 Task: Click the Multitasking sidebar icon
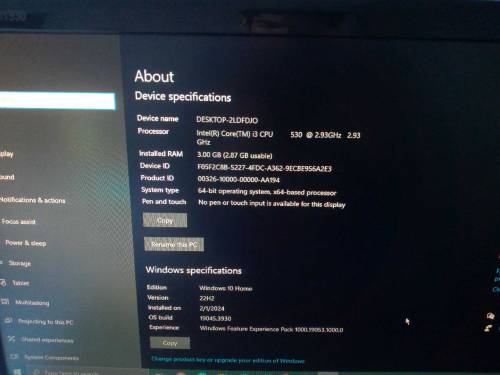click(x=5, y=302)
